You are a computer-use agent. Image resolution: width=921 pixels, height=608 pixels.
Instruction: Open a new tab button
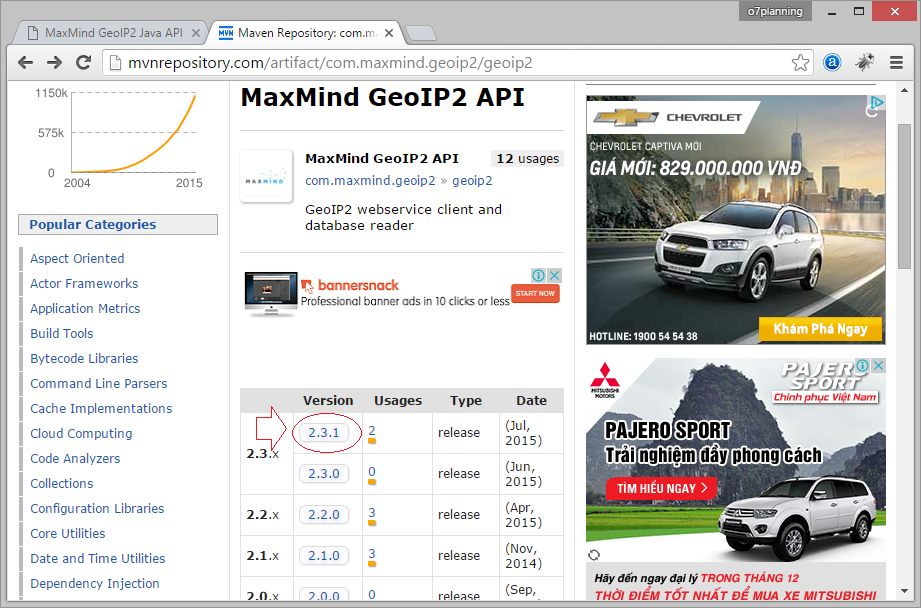[421, 33]
